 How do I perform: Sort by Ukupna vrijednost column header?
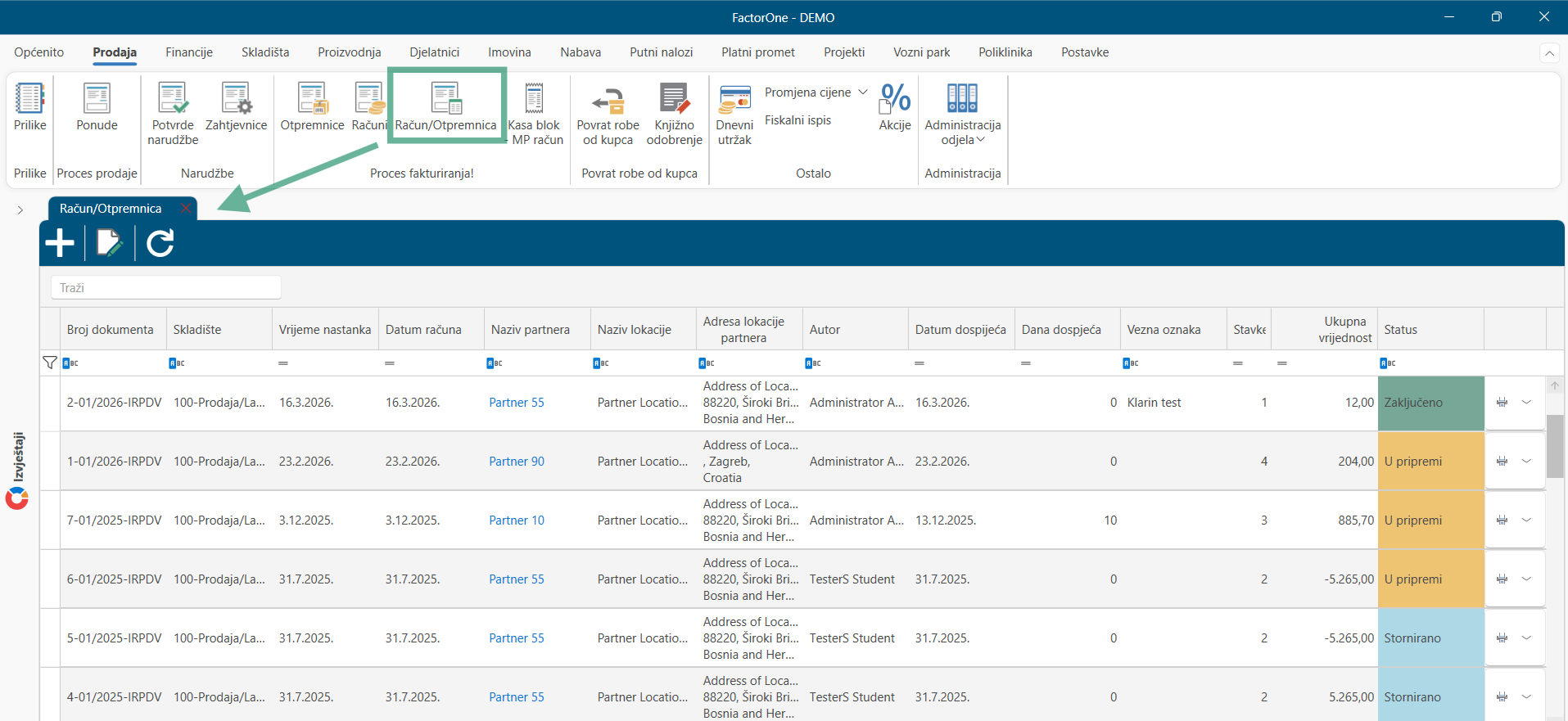point(1325,330)
